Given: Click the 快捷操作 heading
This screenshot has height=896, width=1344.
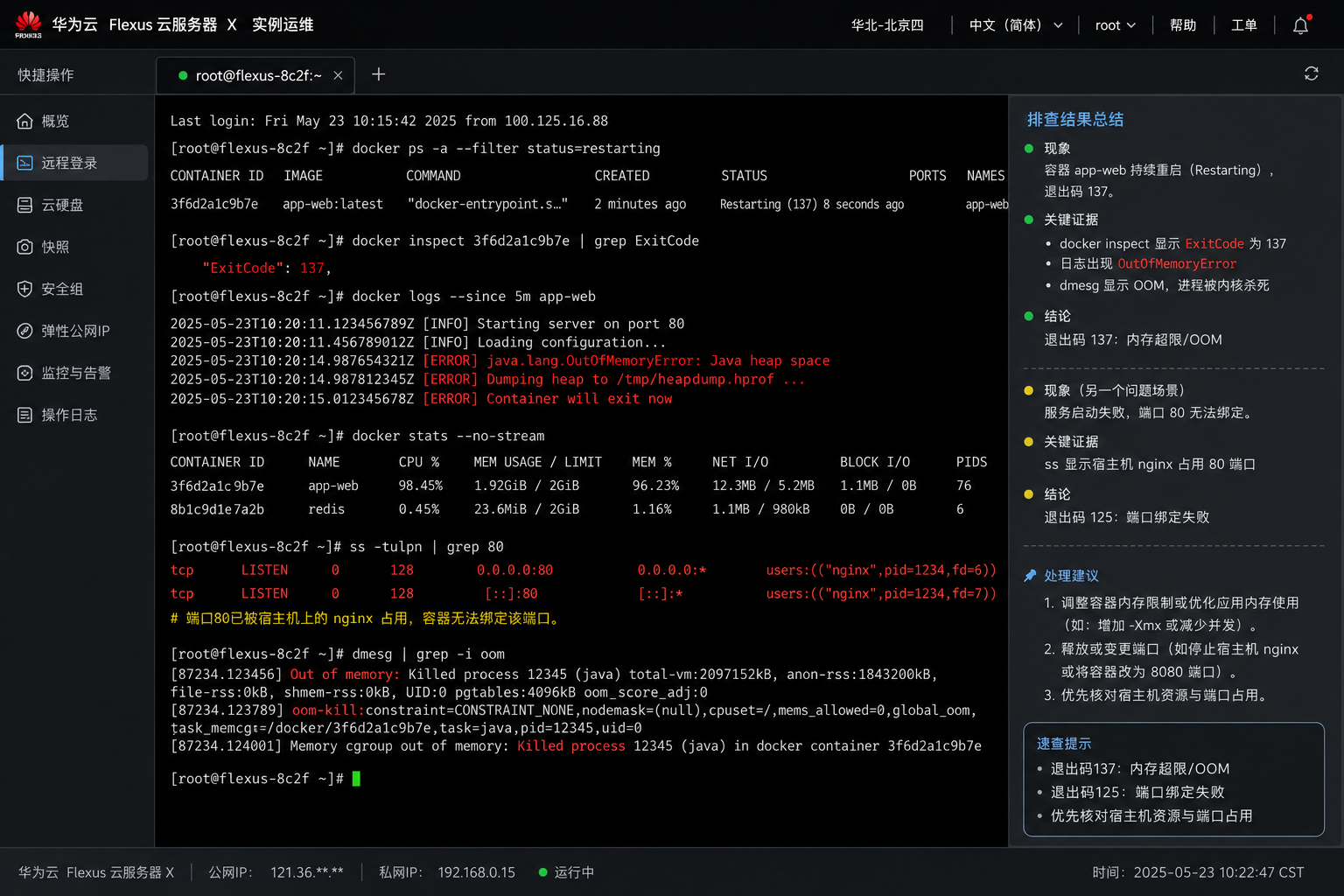Looking at the screenshot, I should click(x=45, y=75).
